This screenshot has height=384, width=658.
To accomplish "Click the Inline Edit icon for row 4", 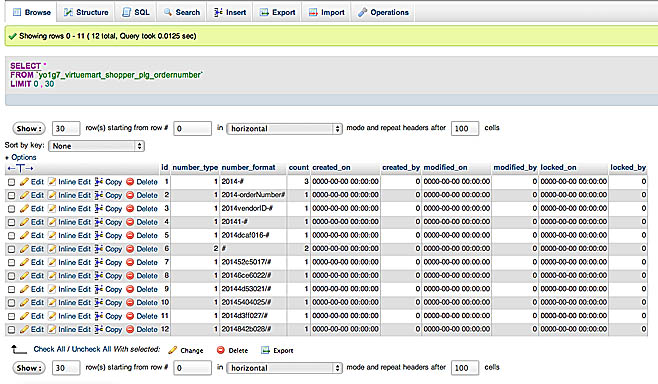I will click(52, 222).
